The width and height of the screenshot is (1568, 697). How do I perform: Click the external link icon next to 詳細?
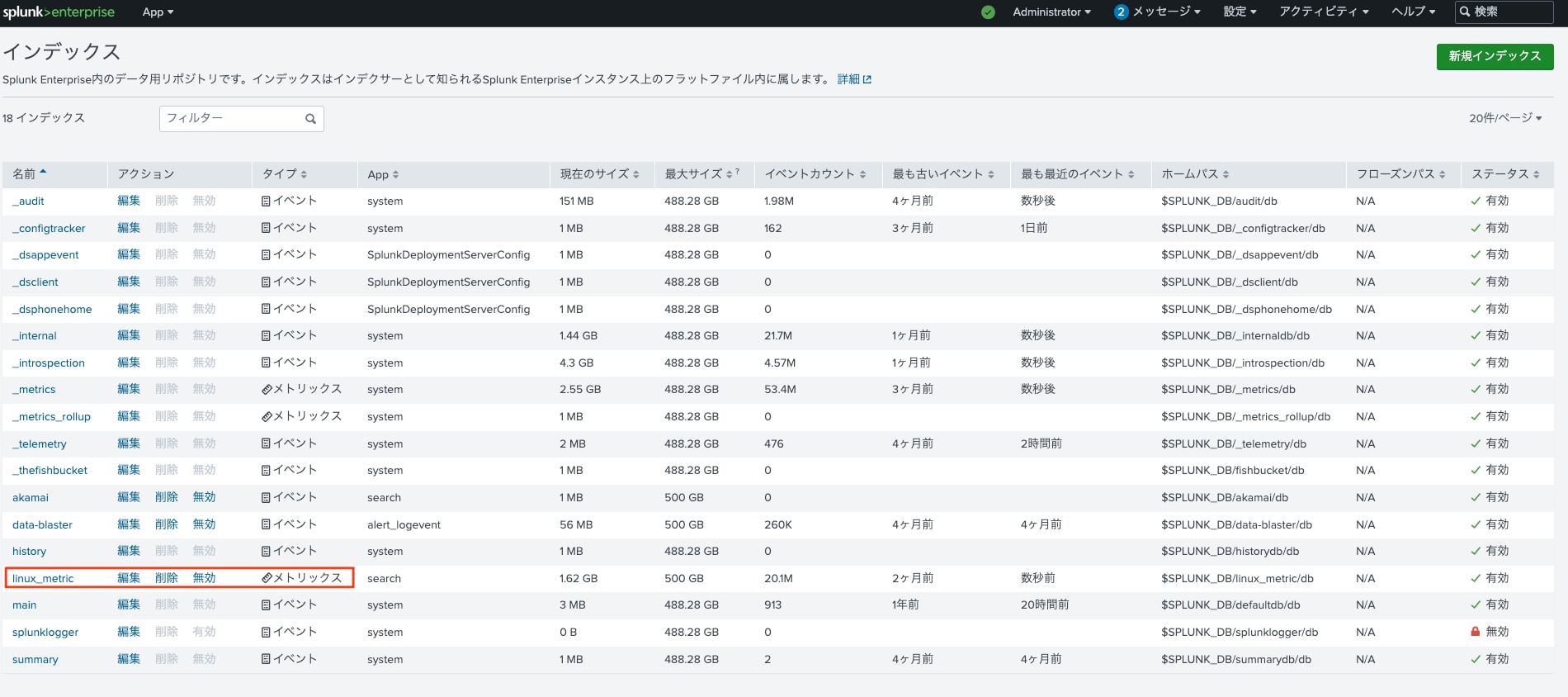coord(867,79)
